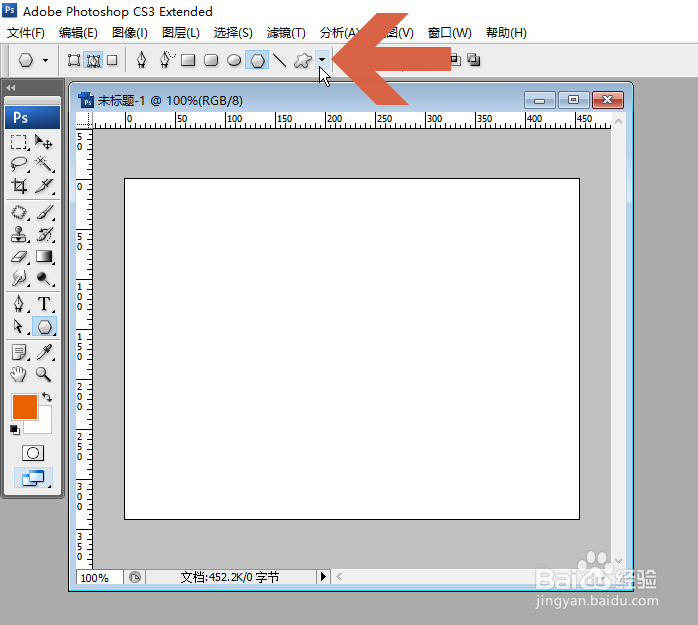The height and width of the screenshot is (625, 698).
Task: Choose Rounded Rectangle shape in options bar
Action: pos(211,60)
